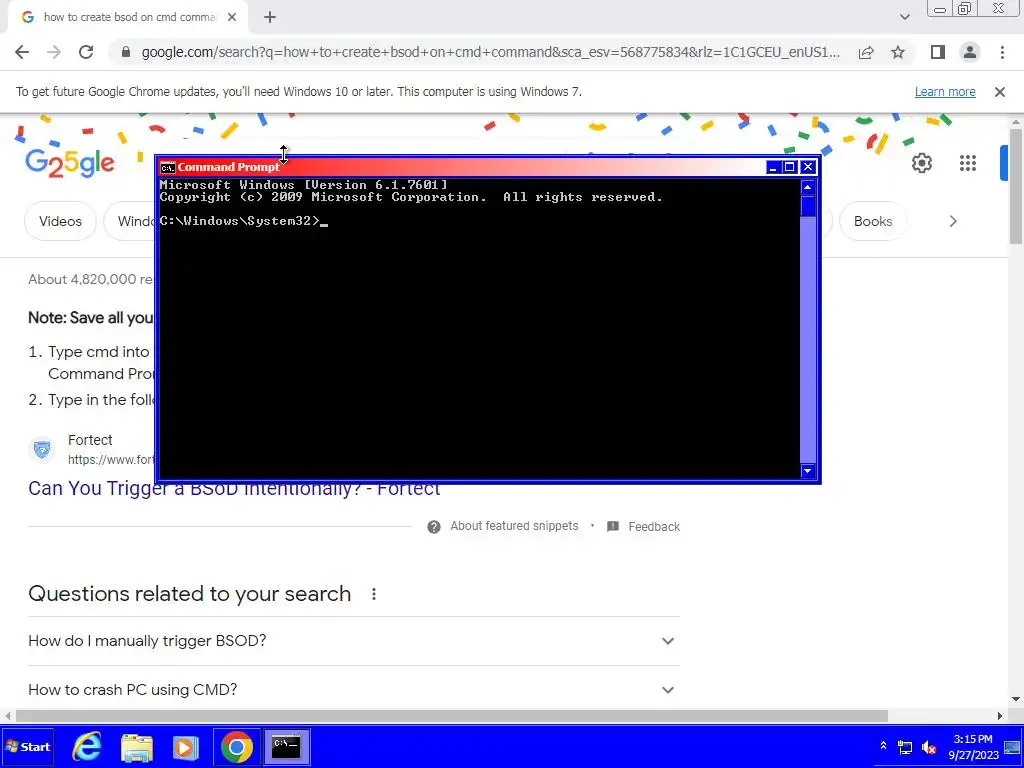This screenshot has width=1024, height=768.
Task: Click About featured snippets
Action: click(514, 526)
